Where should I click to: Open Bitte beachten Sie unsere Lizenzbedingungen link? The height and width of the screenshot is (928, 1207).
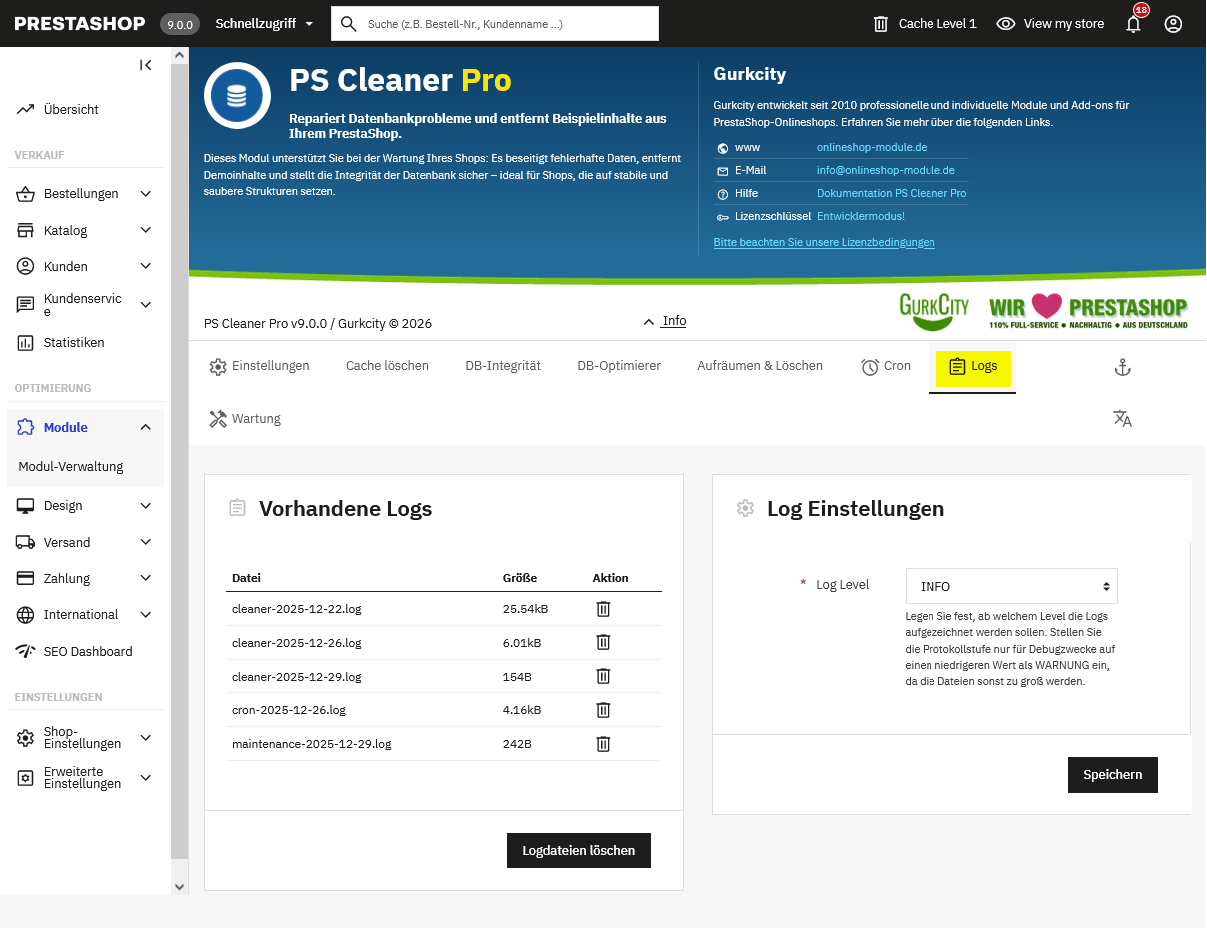pos(824,243)
